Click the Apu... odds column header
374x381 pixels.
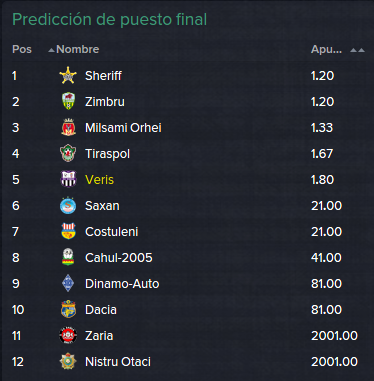[x=326, y=49]
